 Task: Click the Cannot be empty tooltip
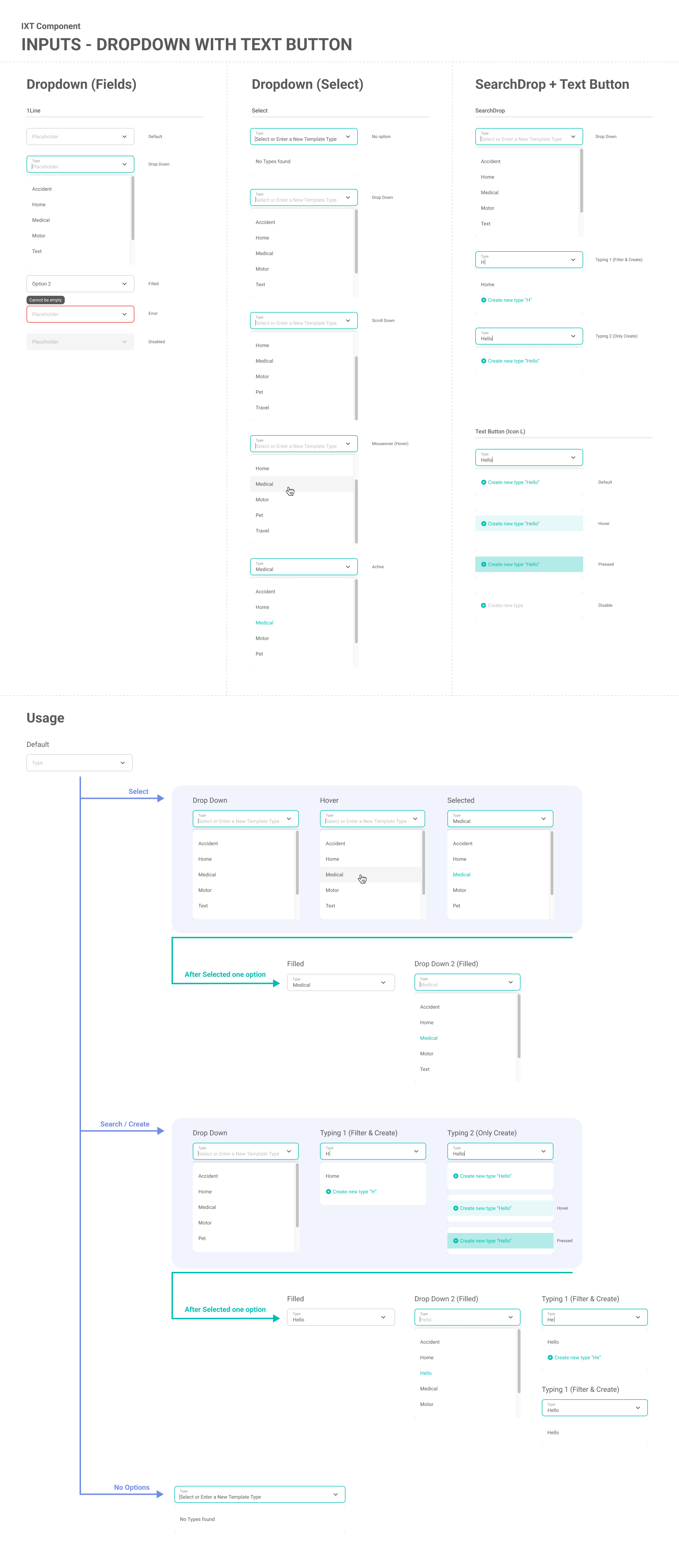pyautogui.click(x=46, y=299)
